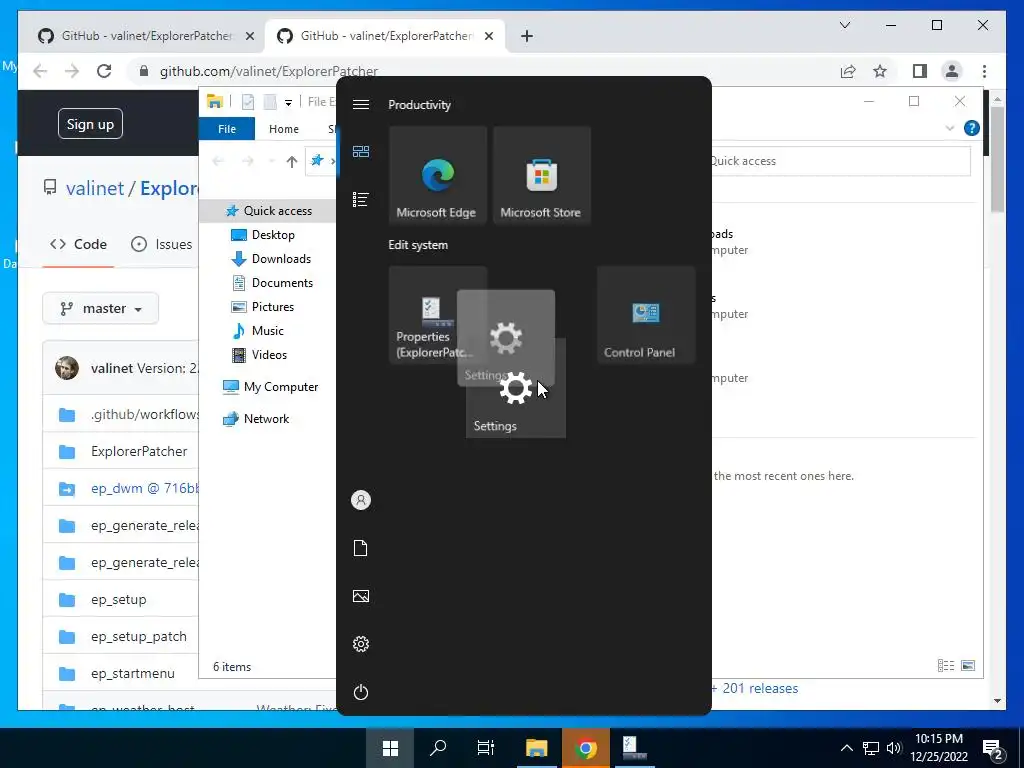Click the Windows Start button on taskbar
This screenshot has width=1024, height=768.
point(391,748)
